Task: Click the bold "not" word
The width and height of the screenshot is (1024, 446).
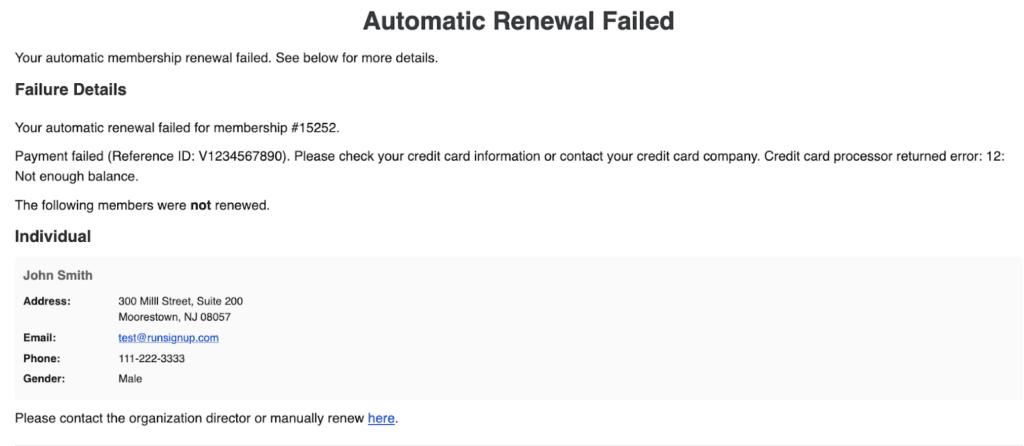Action: [x=201, y=205]
